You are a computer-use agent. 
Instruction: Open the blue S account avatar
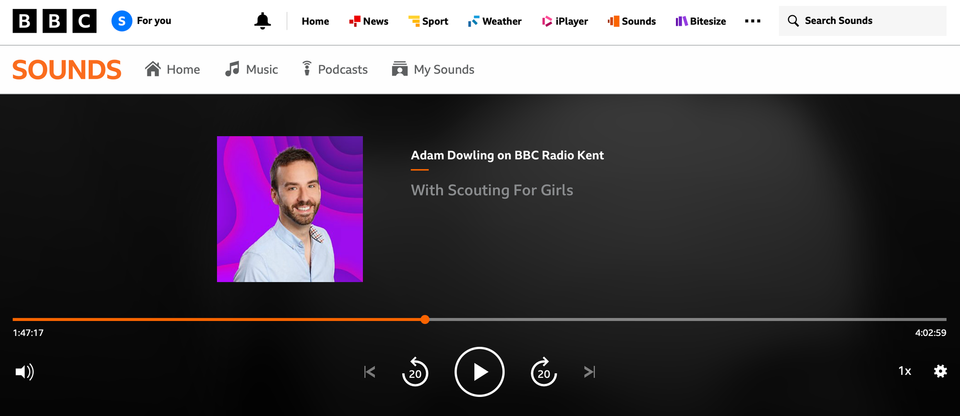[x=122, y=21]
